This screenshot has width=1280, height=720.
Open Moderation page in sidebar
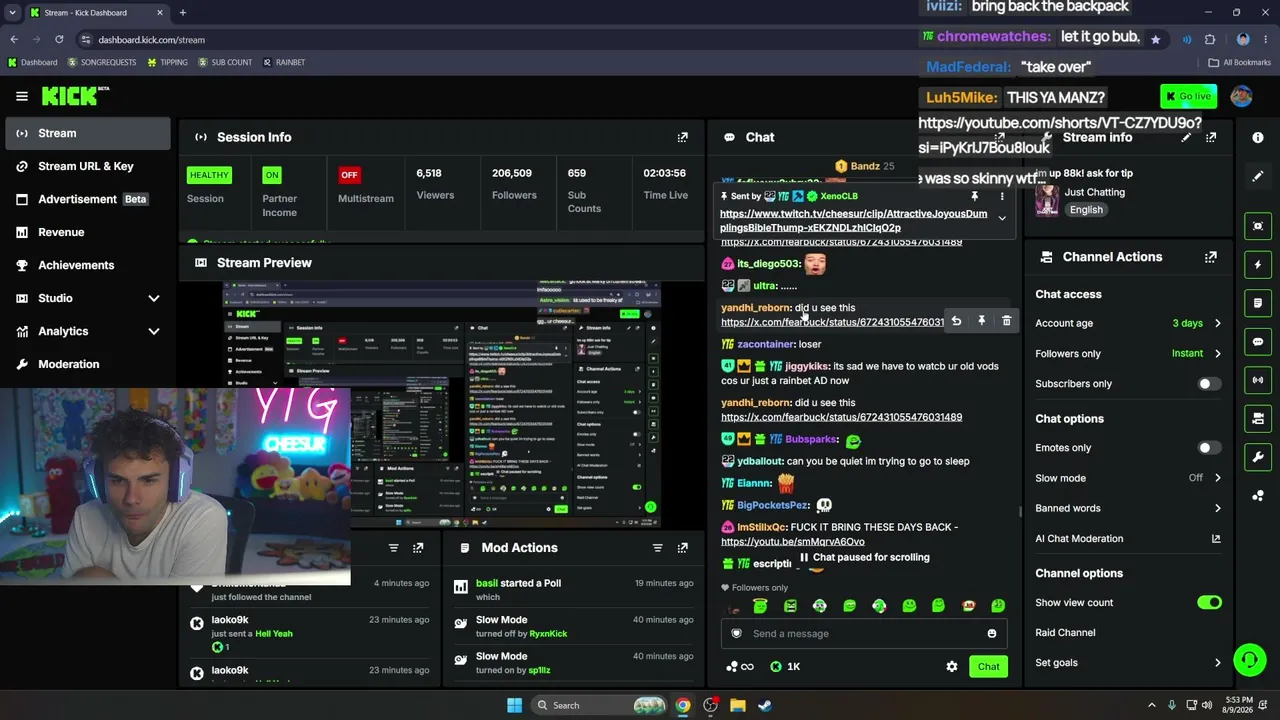[x=88, y=364]
